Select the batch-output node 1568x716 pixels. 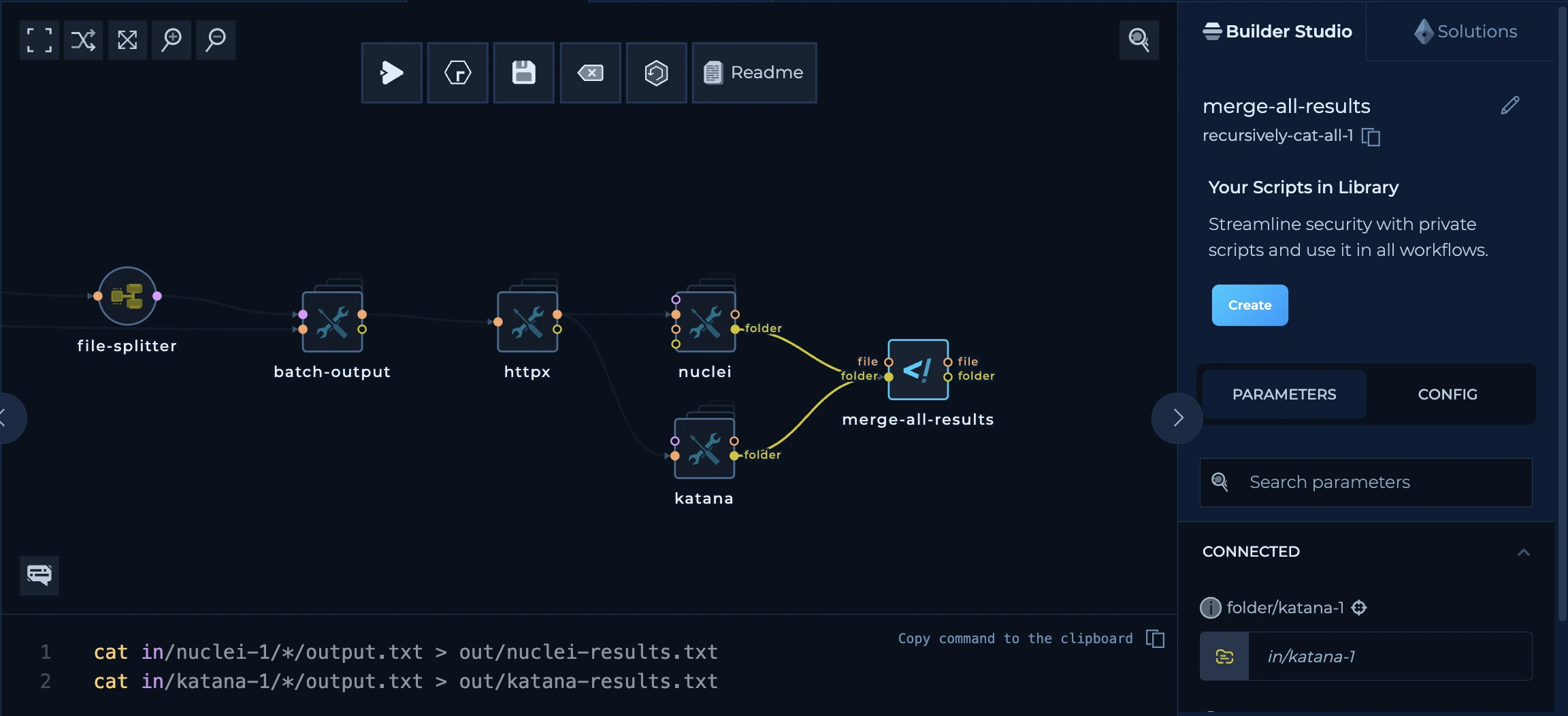tap(332, 321)
